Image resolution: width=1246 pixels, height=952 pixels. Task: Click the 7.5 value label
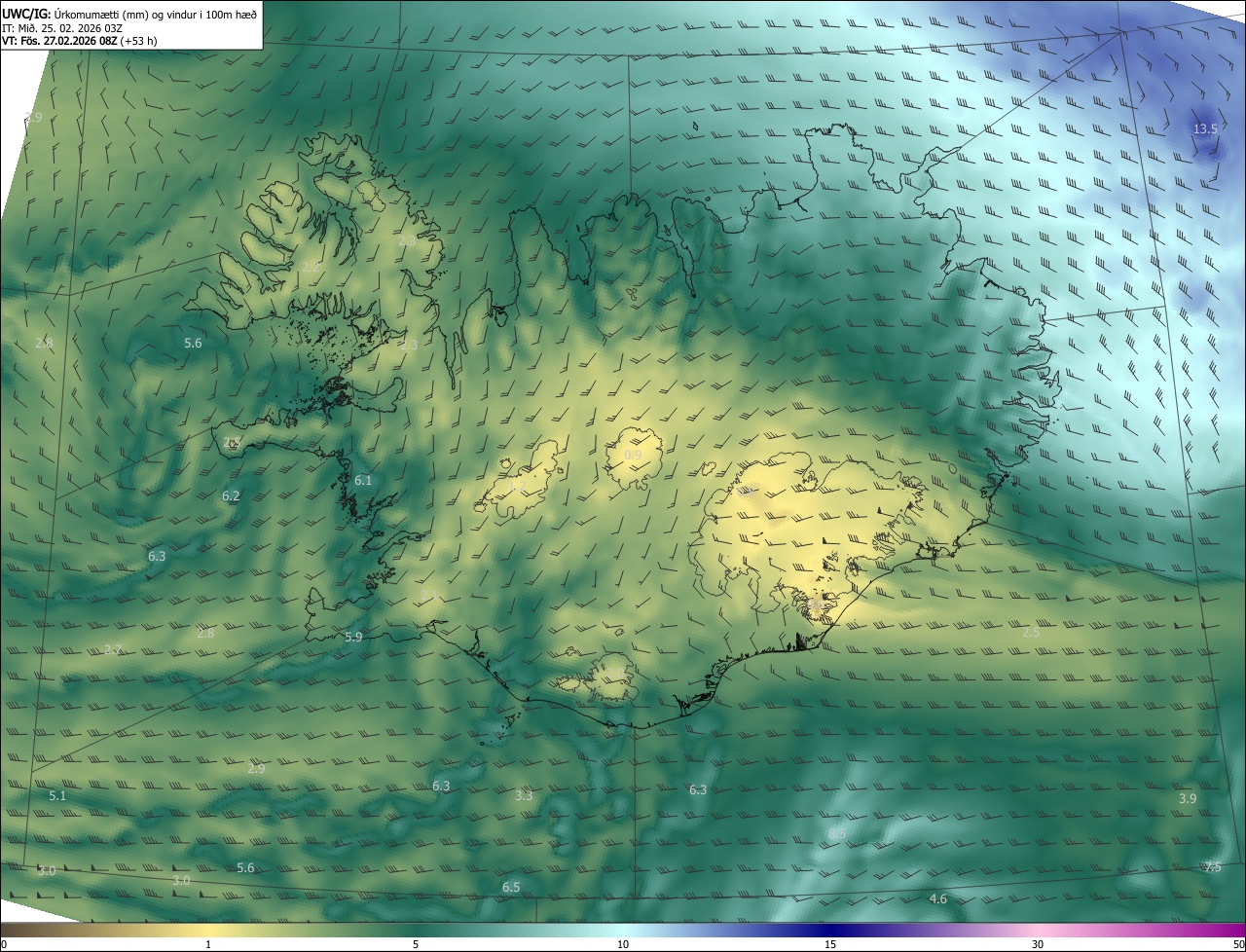pos(1212,867)
